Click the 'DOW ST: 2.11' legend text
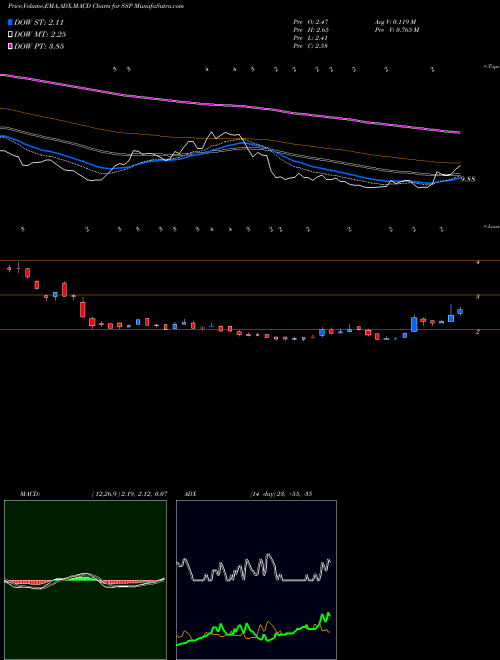This screenshot has height=660, width=500. pyautogui.click(x=39, y=22)
